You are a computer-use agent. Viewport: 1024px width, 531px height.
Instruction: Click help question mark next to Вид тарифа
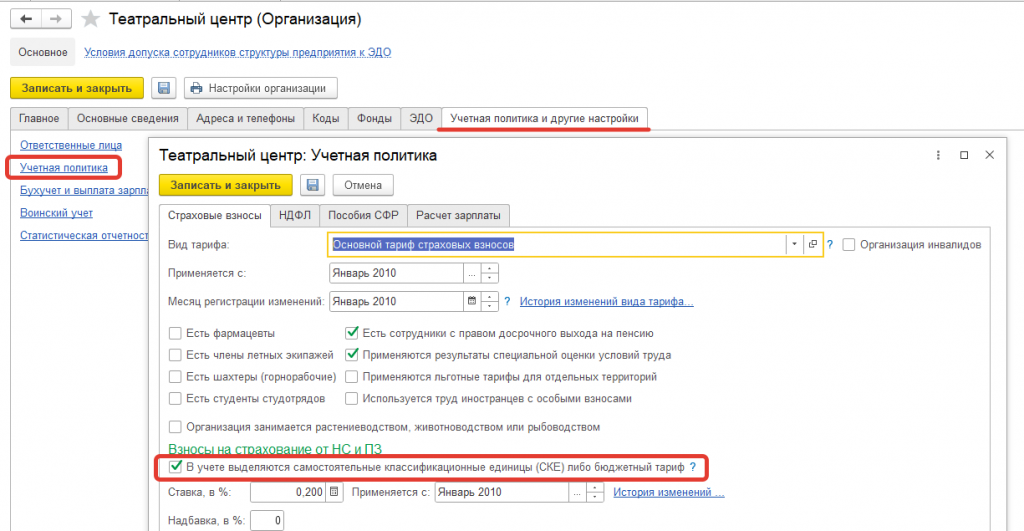pos(830,244)
